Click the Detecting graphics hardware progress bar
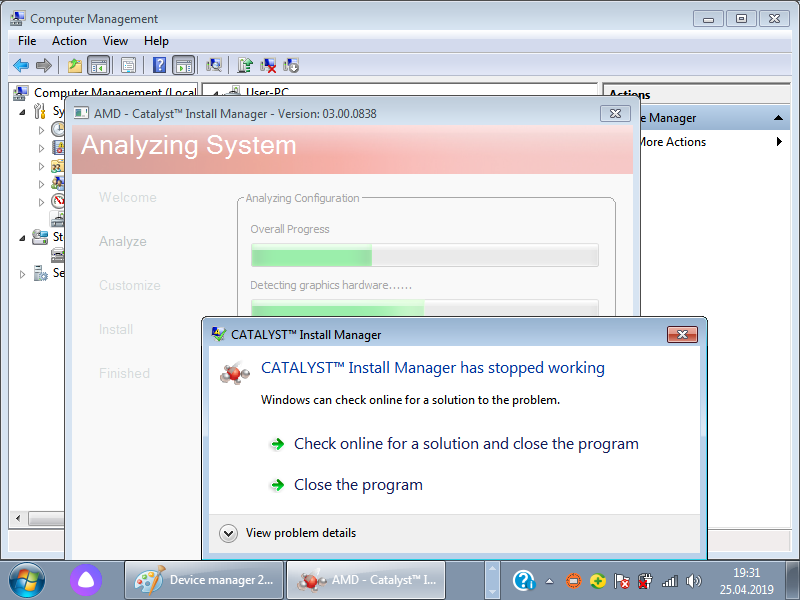 [x=424, y=308]
